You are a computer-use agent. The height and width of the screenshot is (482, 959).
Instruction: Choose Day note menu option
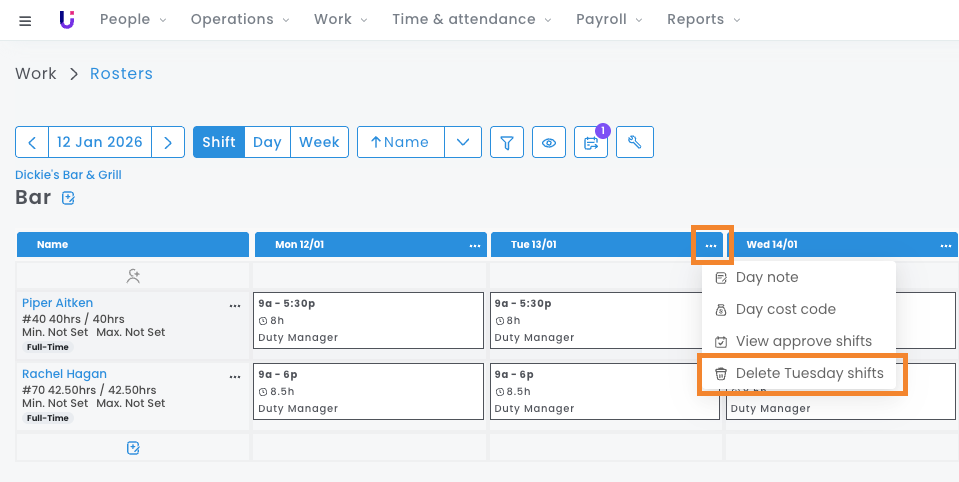click(x=766, y=277)
